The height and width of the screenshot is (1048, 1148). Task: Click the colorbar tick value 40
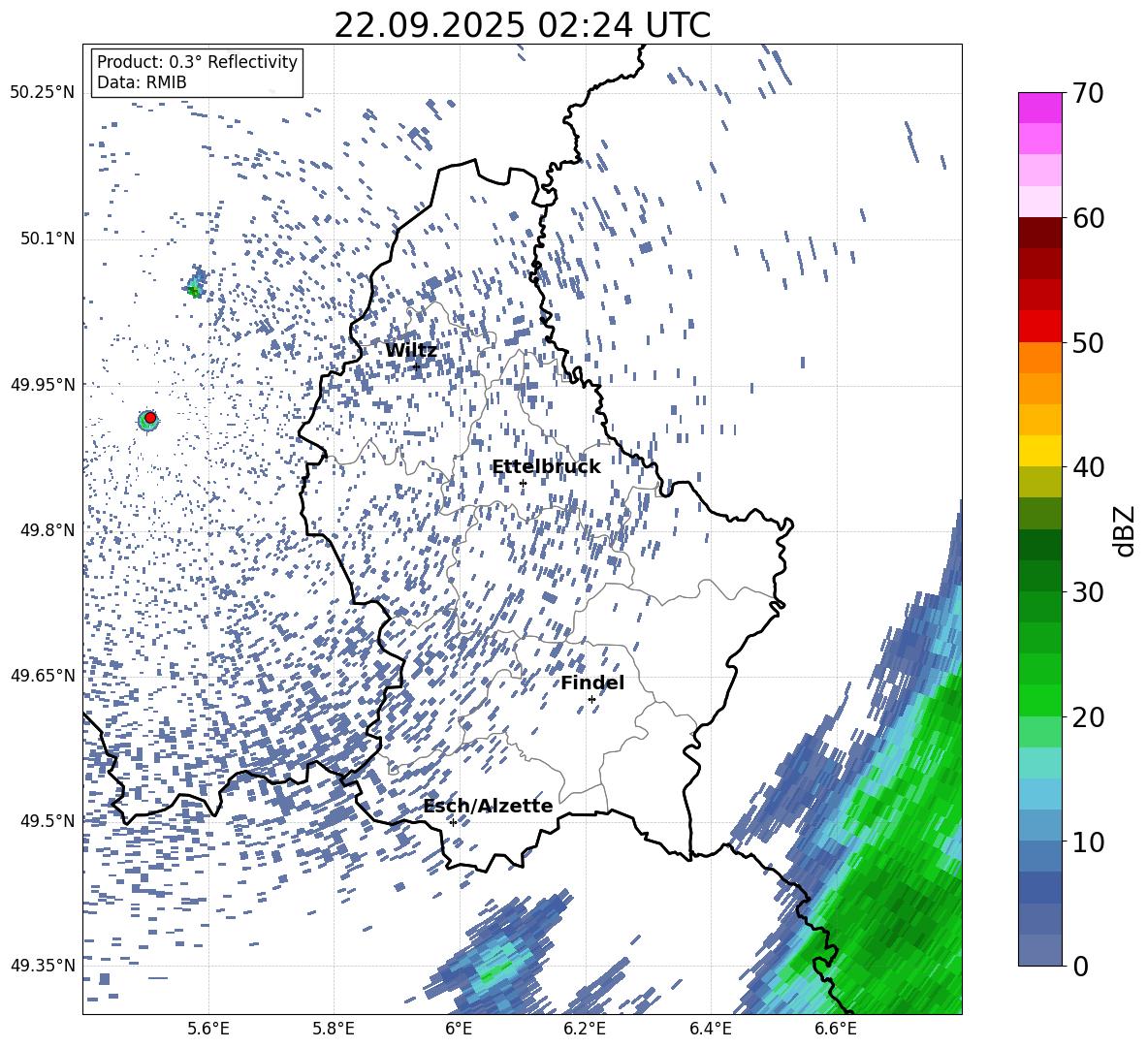click(1088, 467)
